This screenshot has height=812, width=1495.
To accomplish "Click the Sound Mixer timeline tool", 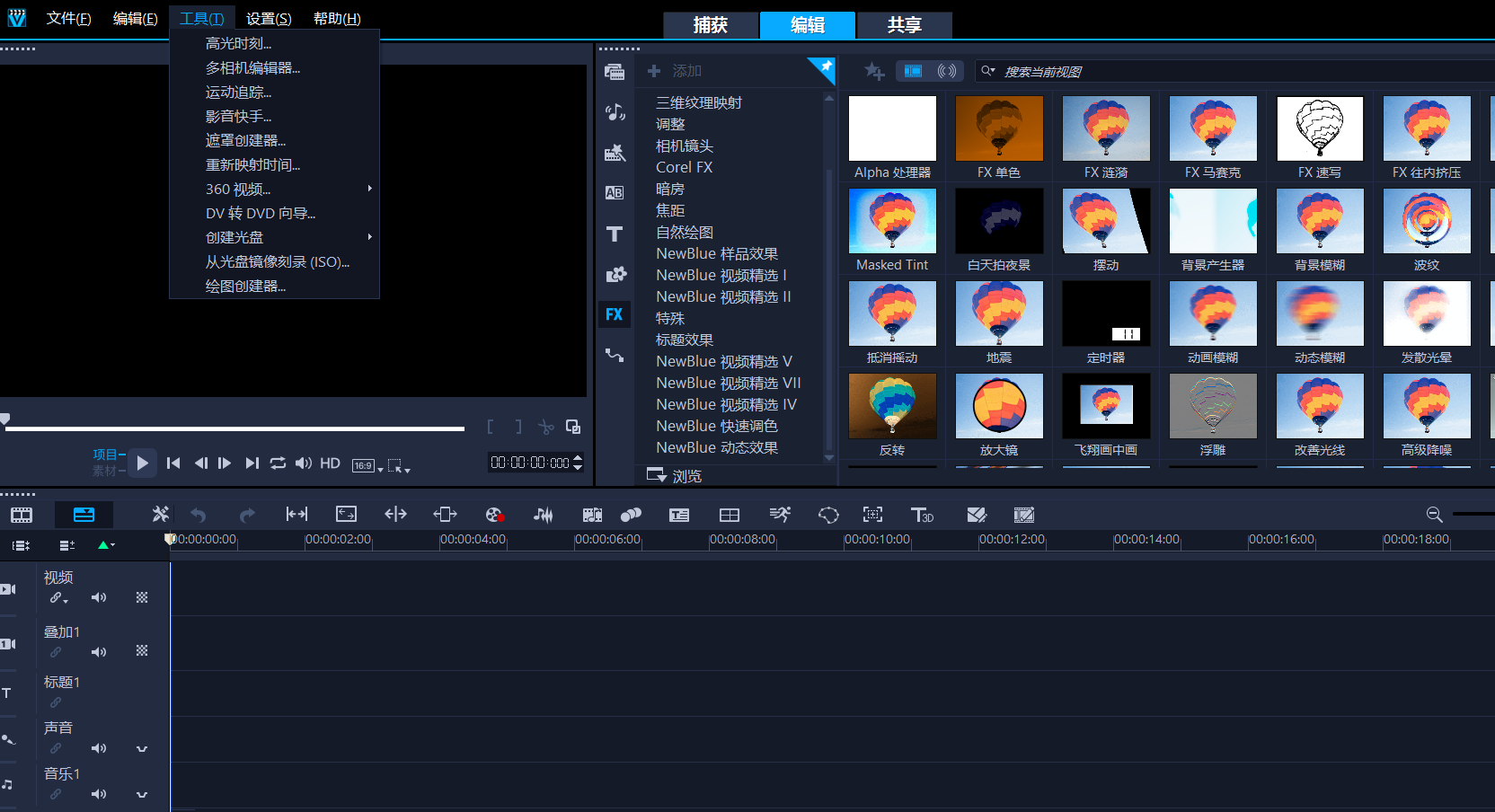I will (x=543, y=515).
